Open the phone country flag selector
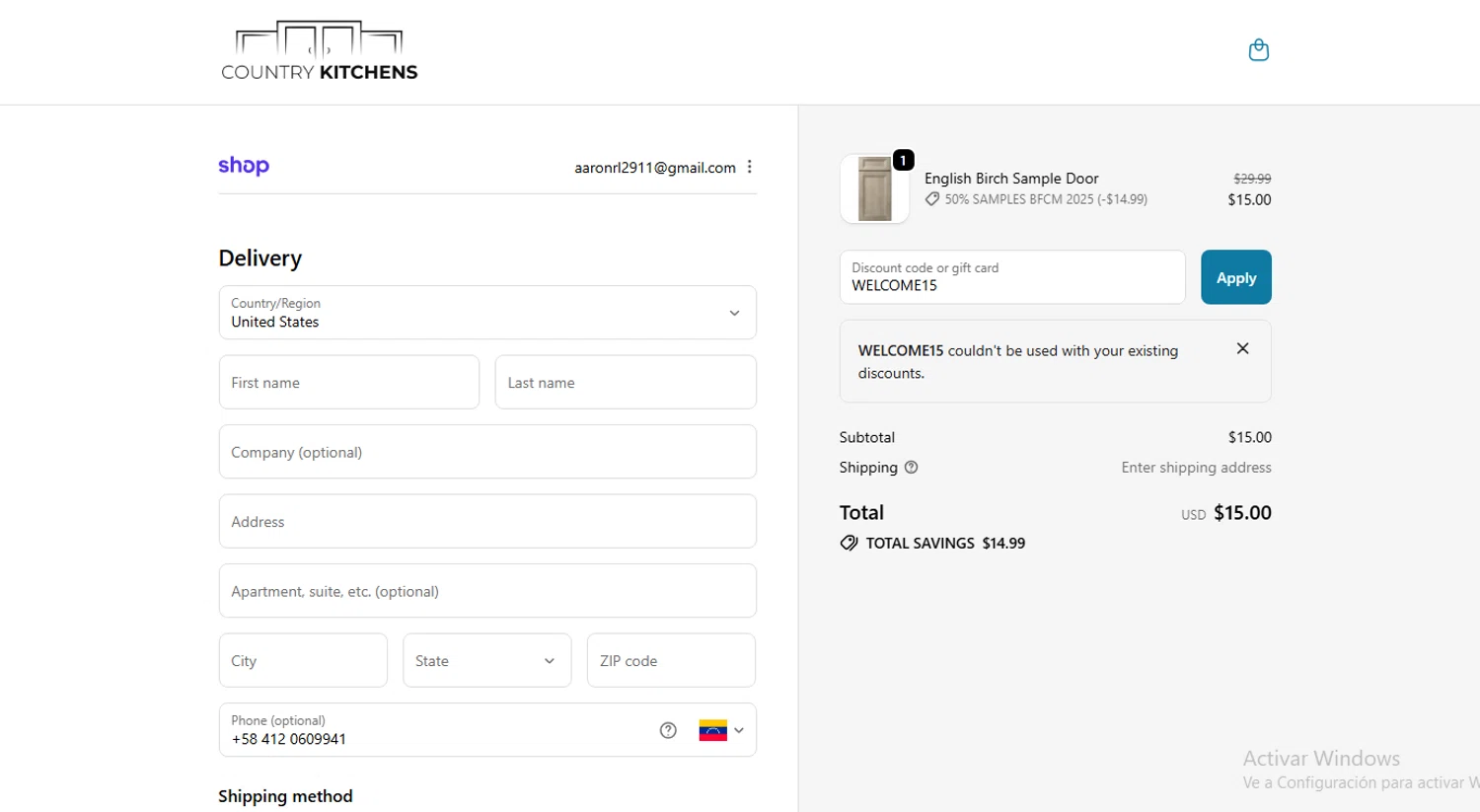The height and width of the screenshot is (812, 1480). click(721, 730)
